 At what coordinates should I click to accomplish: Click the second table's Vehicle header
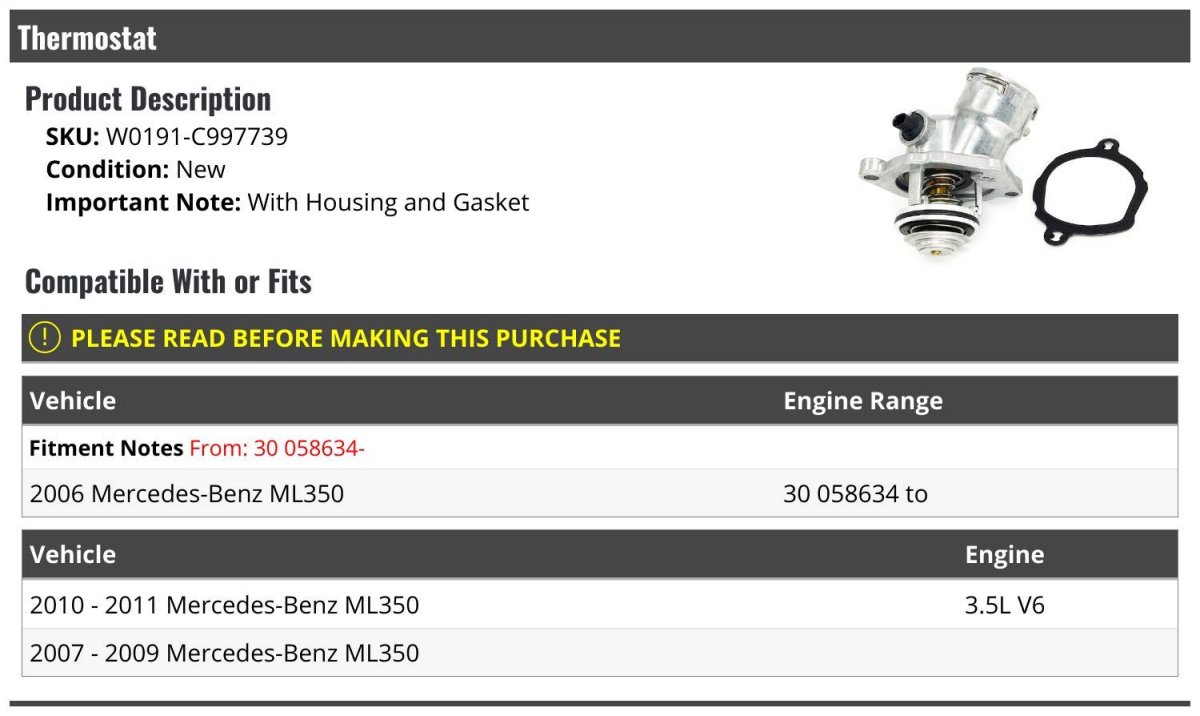coord(73,555)
